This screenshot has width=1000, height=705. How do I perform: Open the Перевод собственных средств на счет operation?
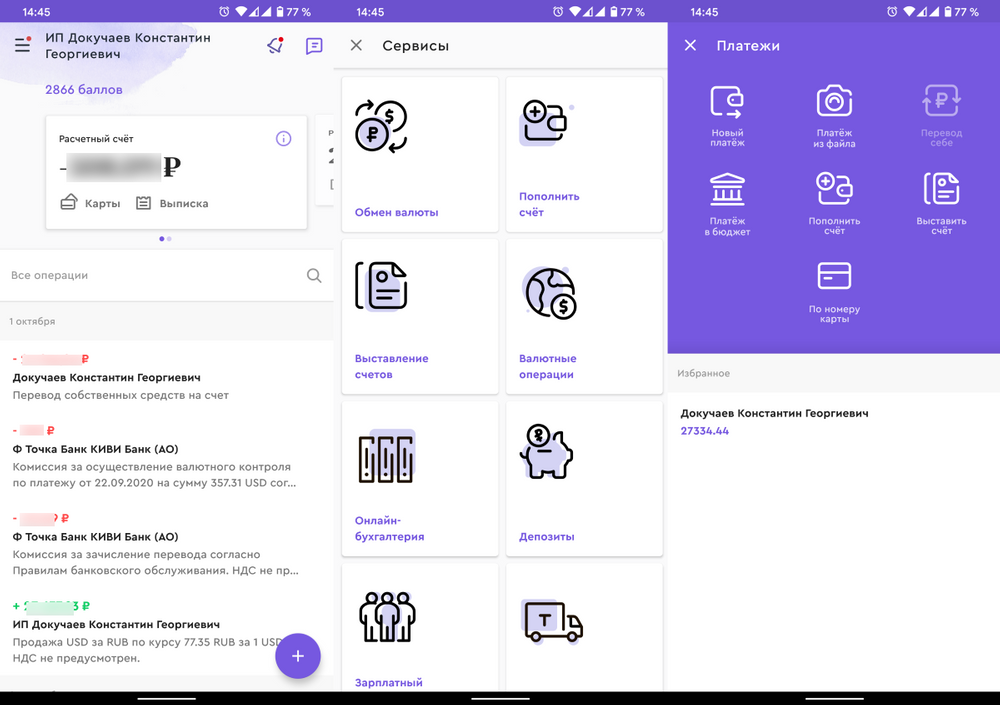pos(166,377)
